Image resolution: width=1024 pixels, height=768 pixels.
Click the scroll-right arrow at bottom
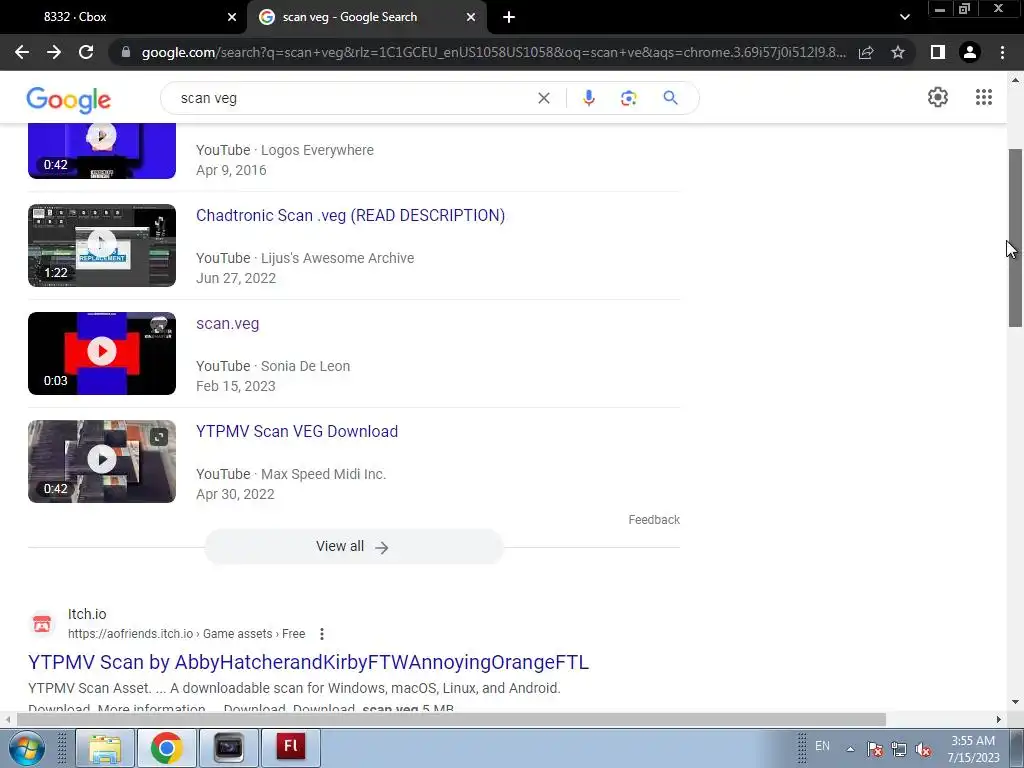[x=999, y=720]
